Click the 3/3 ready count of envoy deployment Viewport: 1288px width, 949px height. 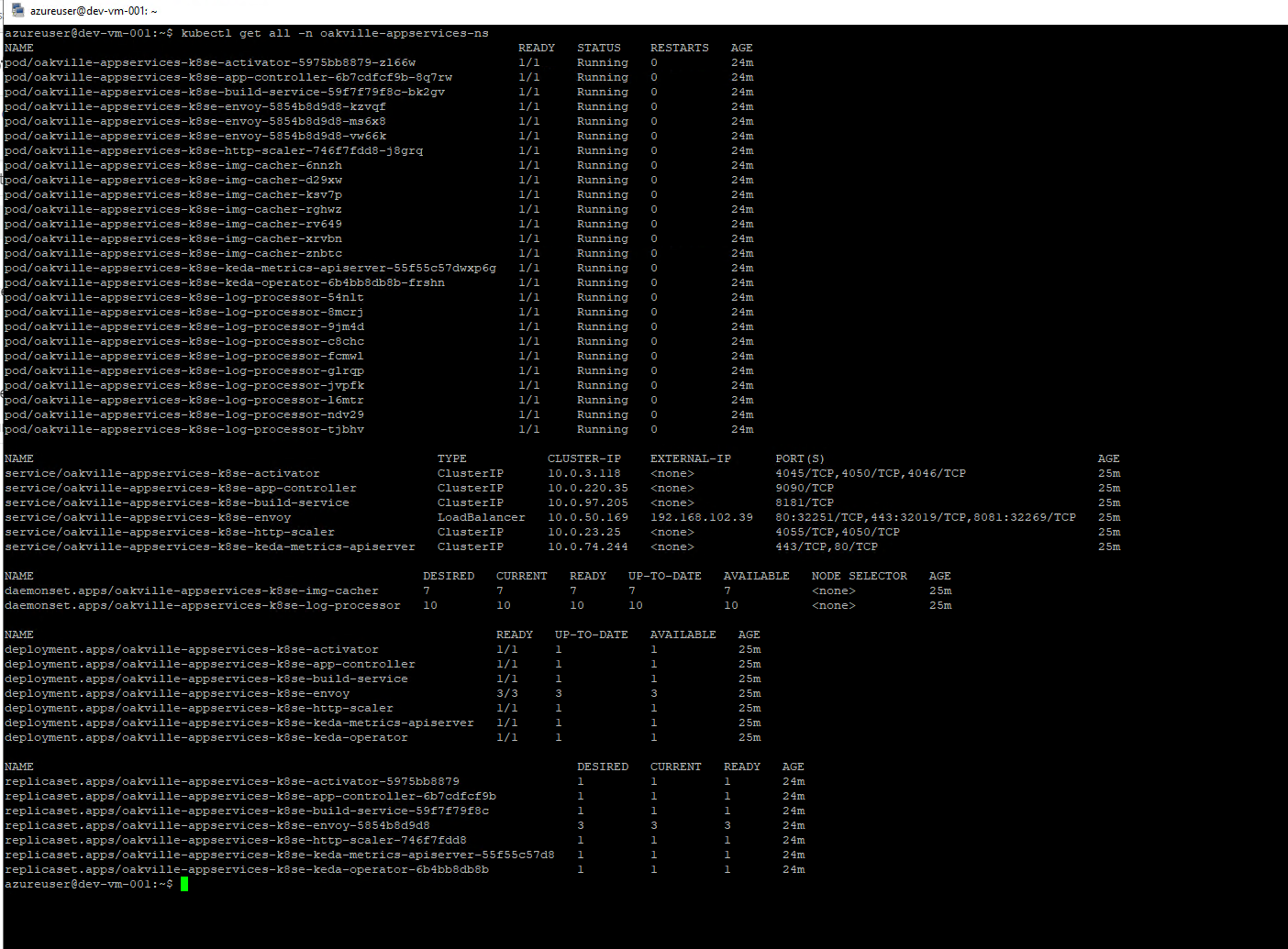(x=507, y=693)
